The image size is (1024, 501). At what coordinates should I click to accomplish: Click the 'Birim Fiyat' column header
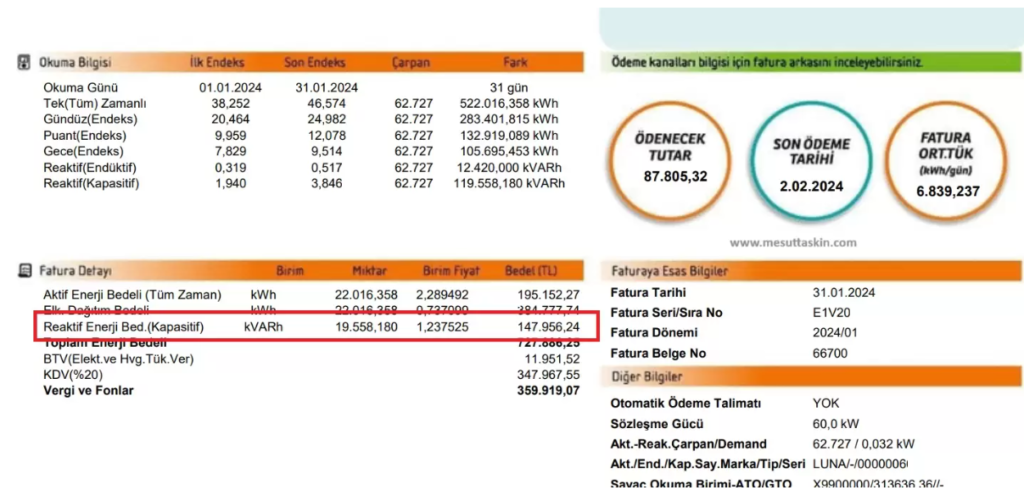[x=451, y=270]
